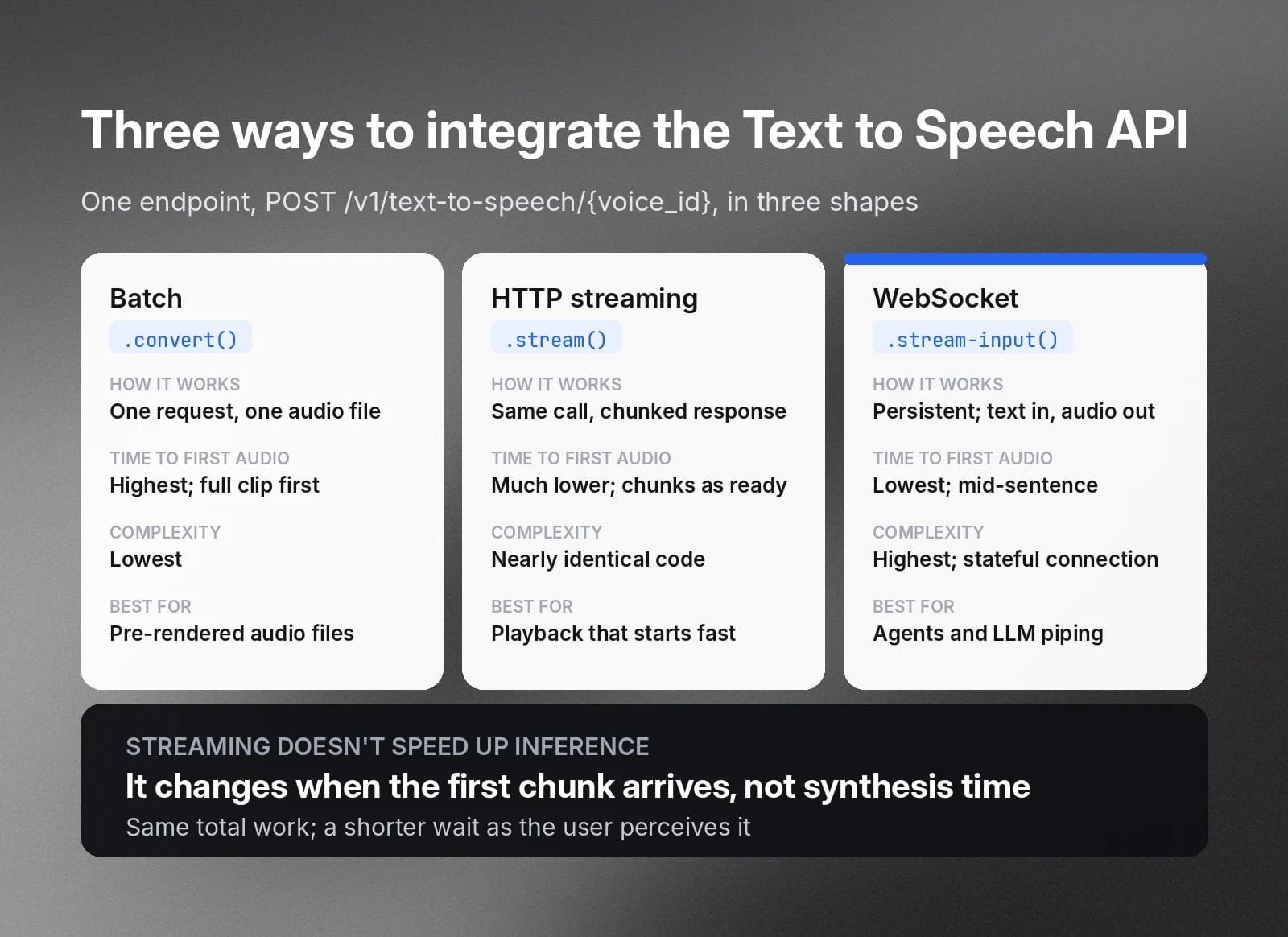Viewport: 1288px width, 937px height.
Task: Click "Much lower; chunks as ready" value
Action: click(639, 485)
